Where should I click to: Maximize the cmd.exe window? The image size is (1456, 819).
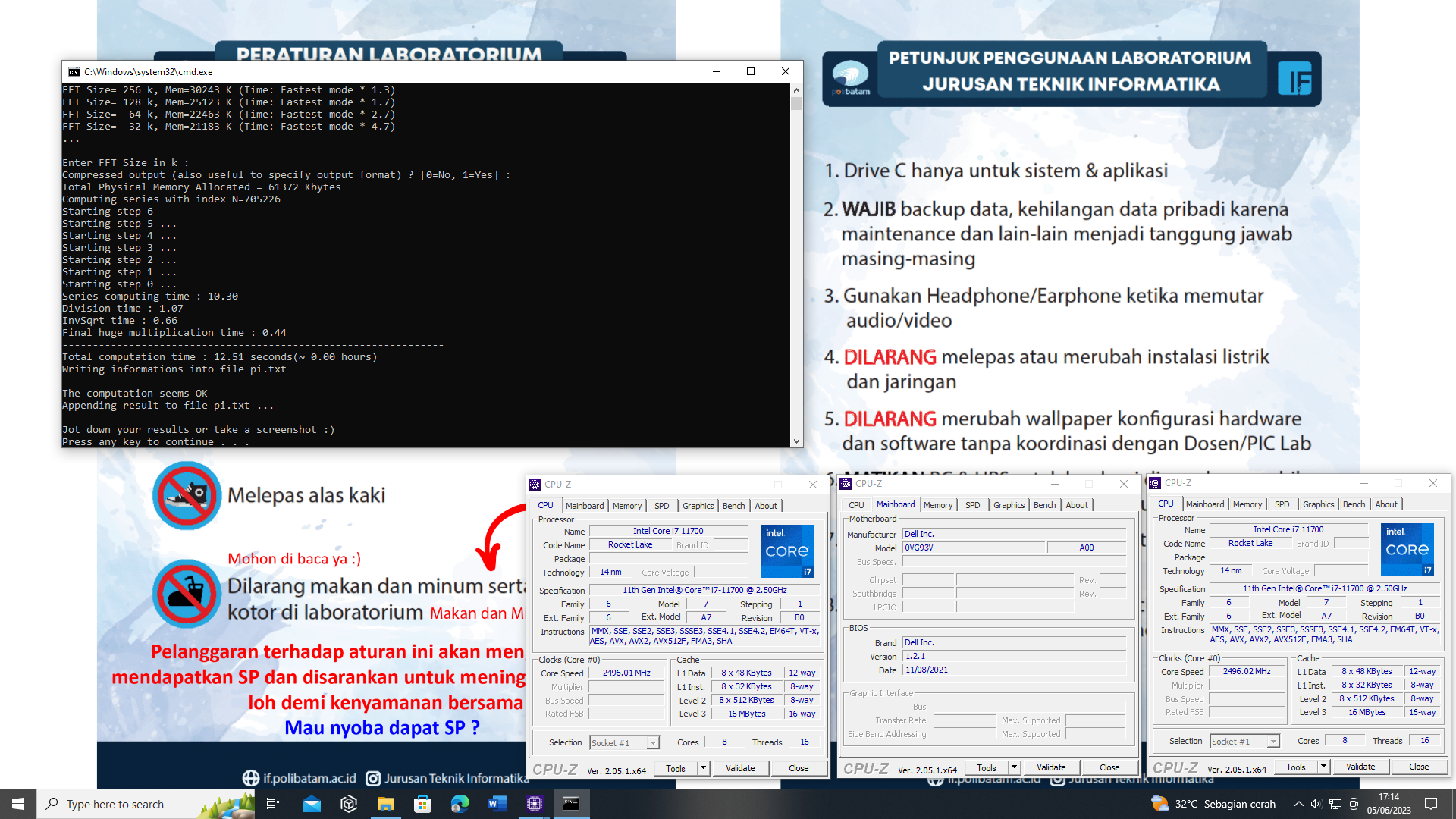[x=751, y=71]
